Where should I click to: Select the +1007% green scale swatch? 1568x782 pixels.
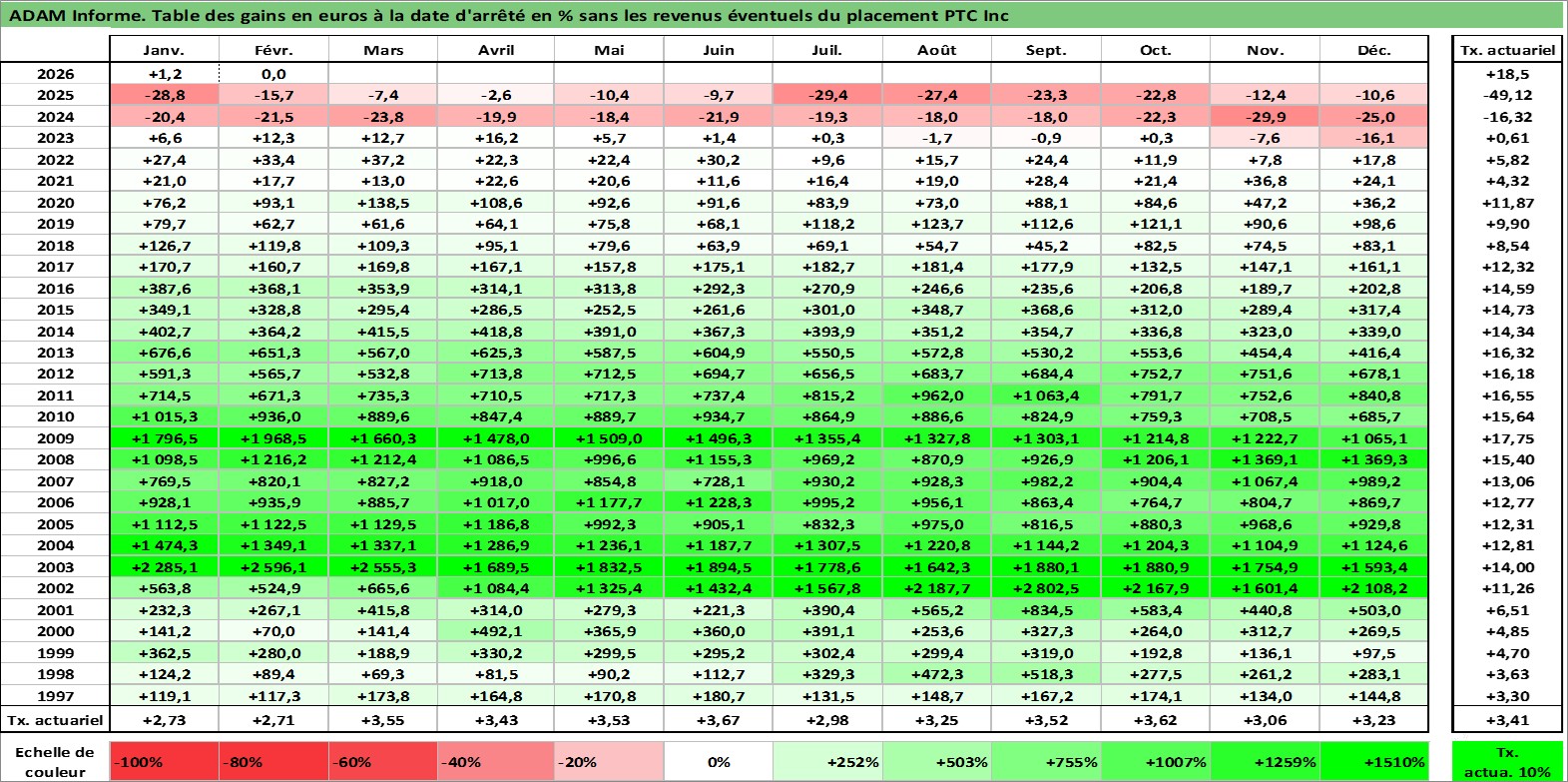pyautogui.click(x=1156, y=761)
